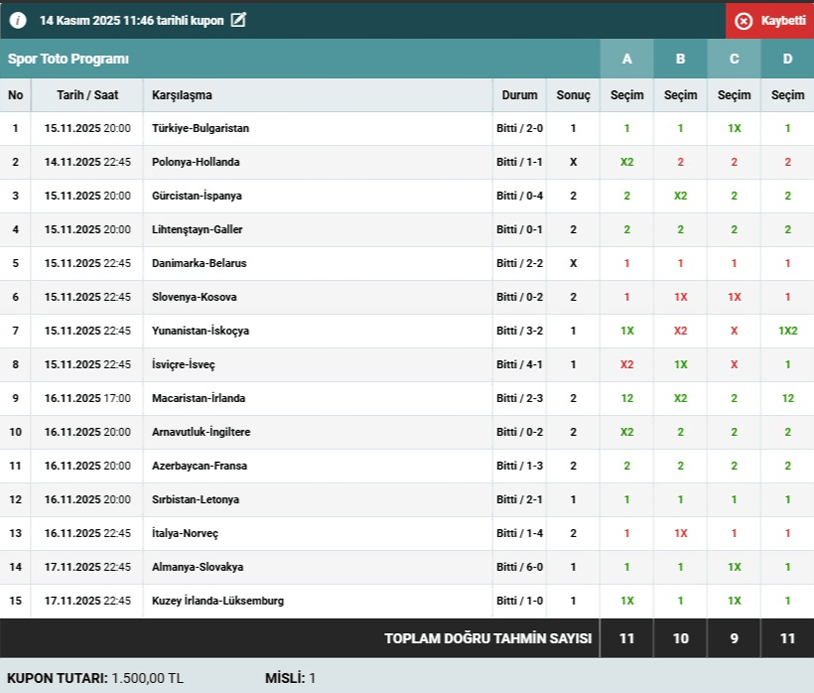814x693 pixels.
Task: Switch to column C header
Action: point(734,59)
